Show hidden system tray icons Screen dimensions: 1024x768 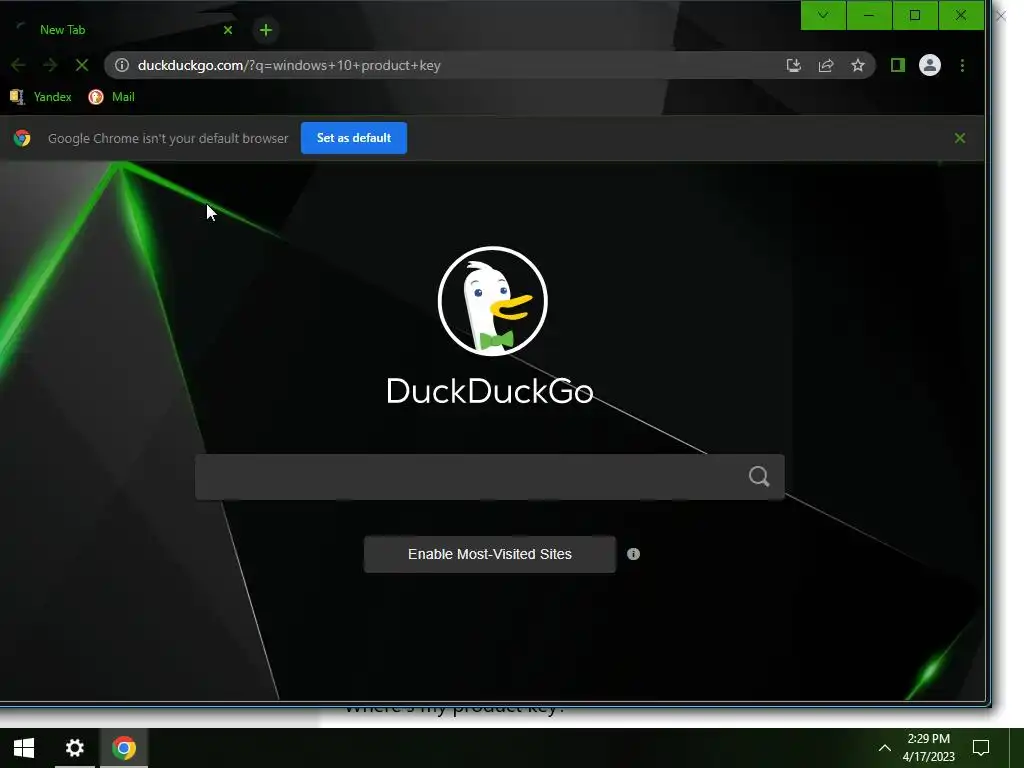[884, 748]
